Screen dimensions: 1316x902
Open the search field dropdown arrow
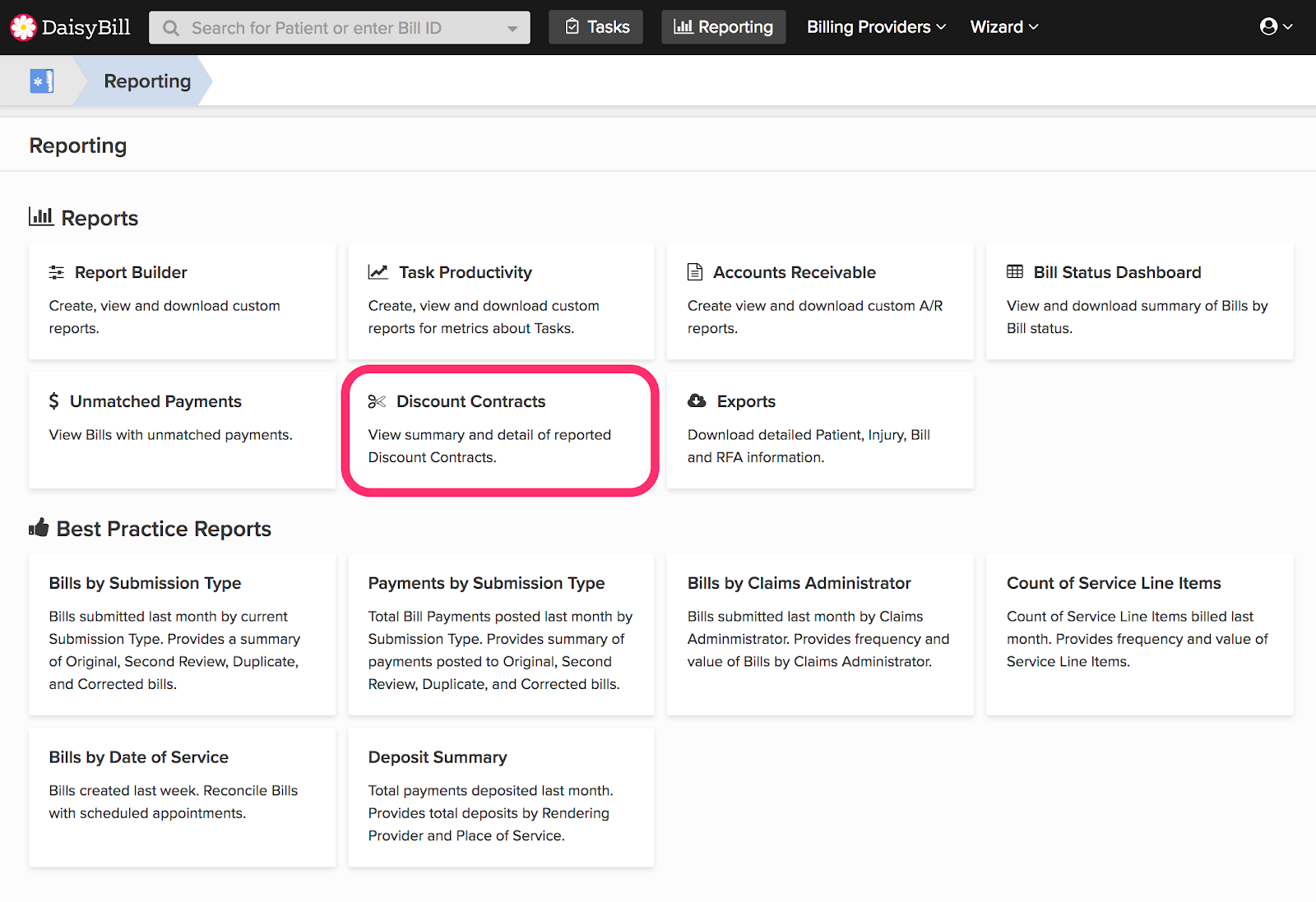tap(512, 29)
